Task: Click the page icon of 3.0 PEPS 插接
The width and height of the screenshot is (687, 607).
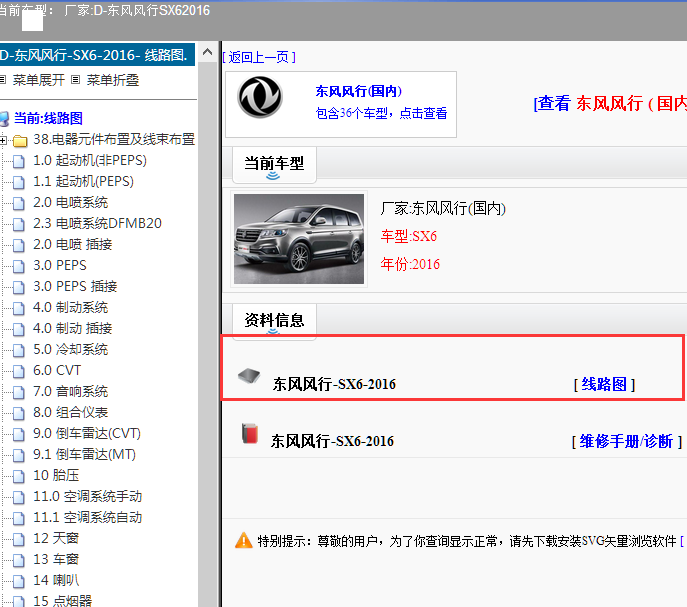Action: click(19, 288)
